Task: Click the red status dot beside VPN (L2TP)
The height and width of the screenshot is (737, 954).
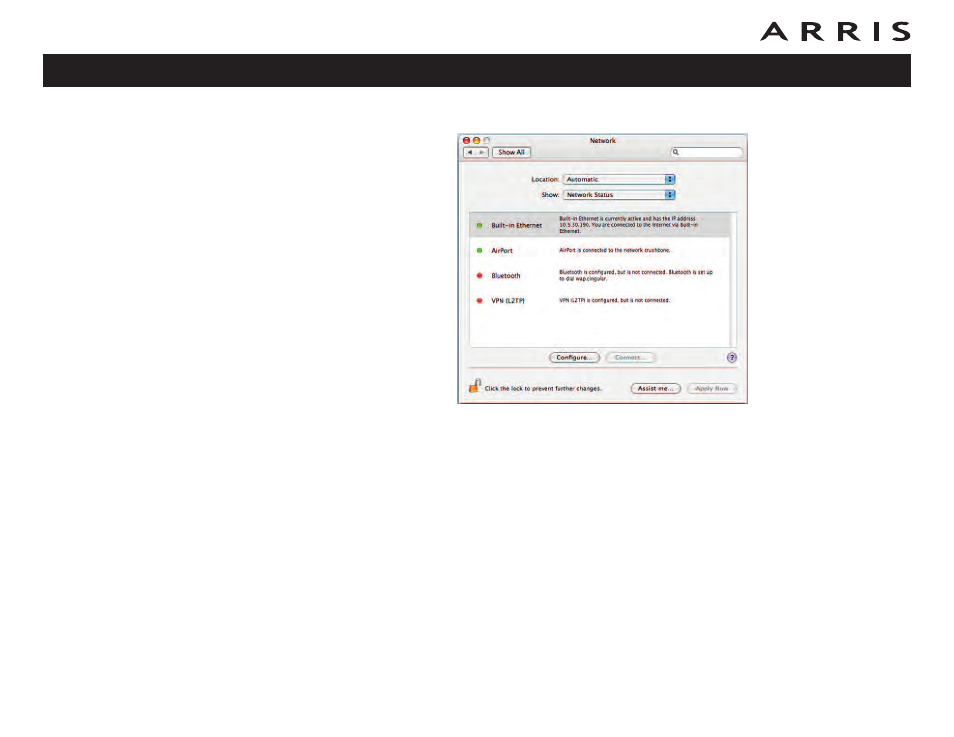Action: pyautogui.click(x=479, y=301)
